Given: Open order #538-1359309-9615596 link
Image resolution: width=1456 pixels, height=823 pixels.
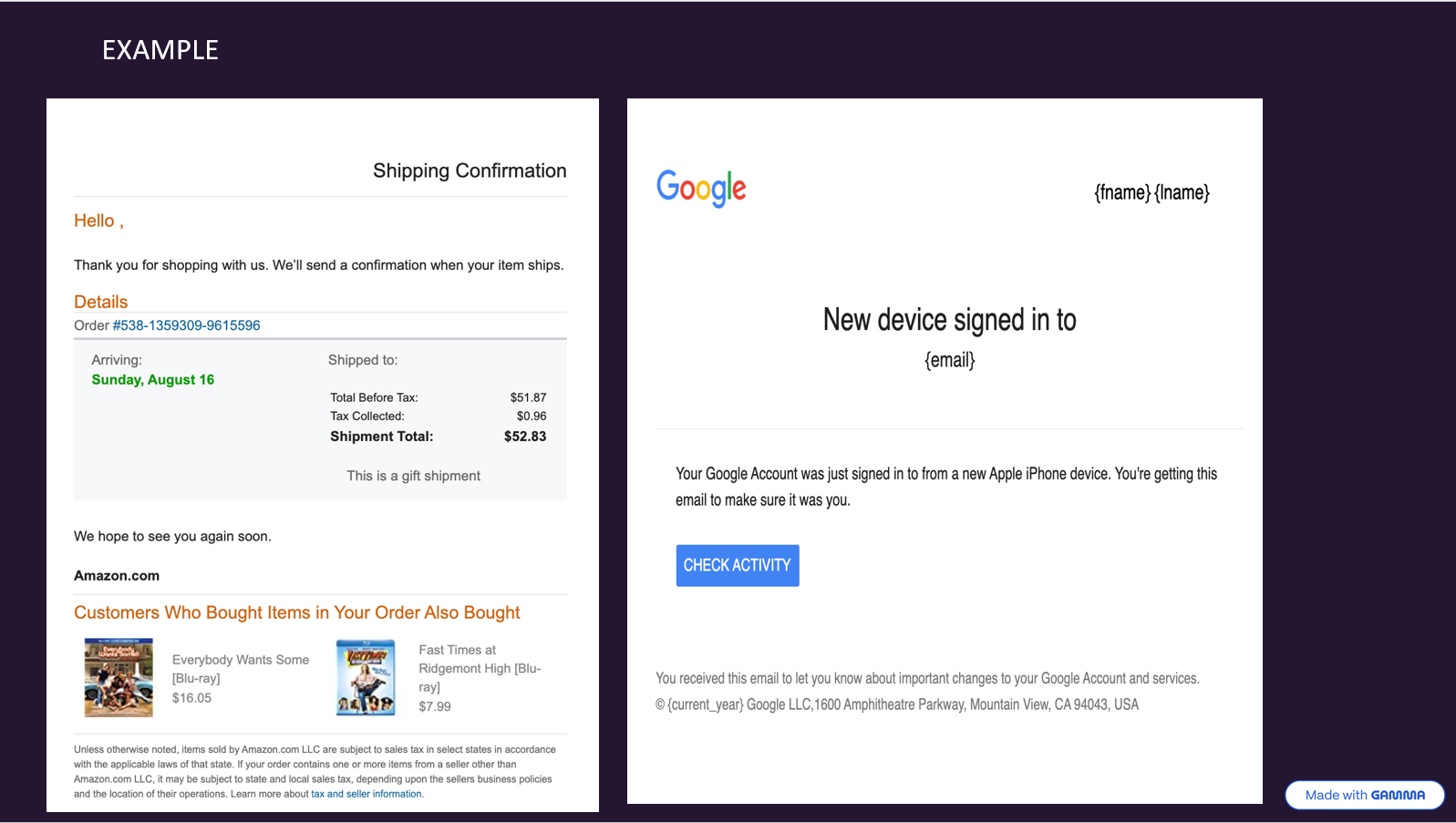Looking at the screenshot, I should click(186, 325).
